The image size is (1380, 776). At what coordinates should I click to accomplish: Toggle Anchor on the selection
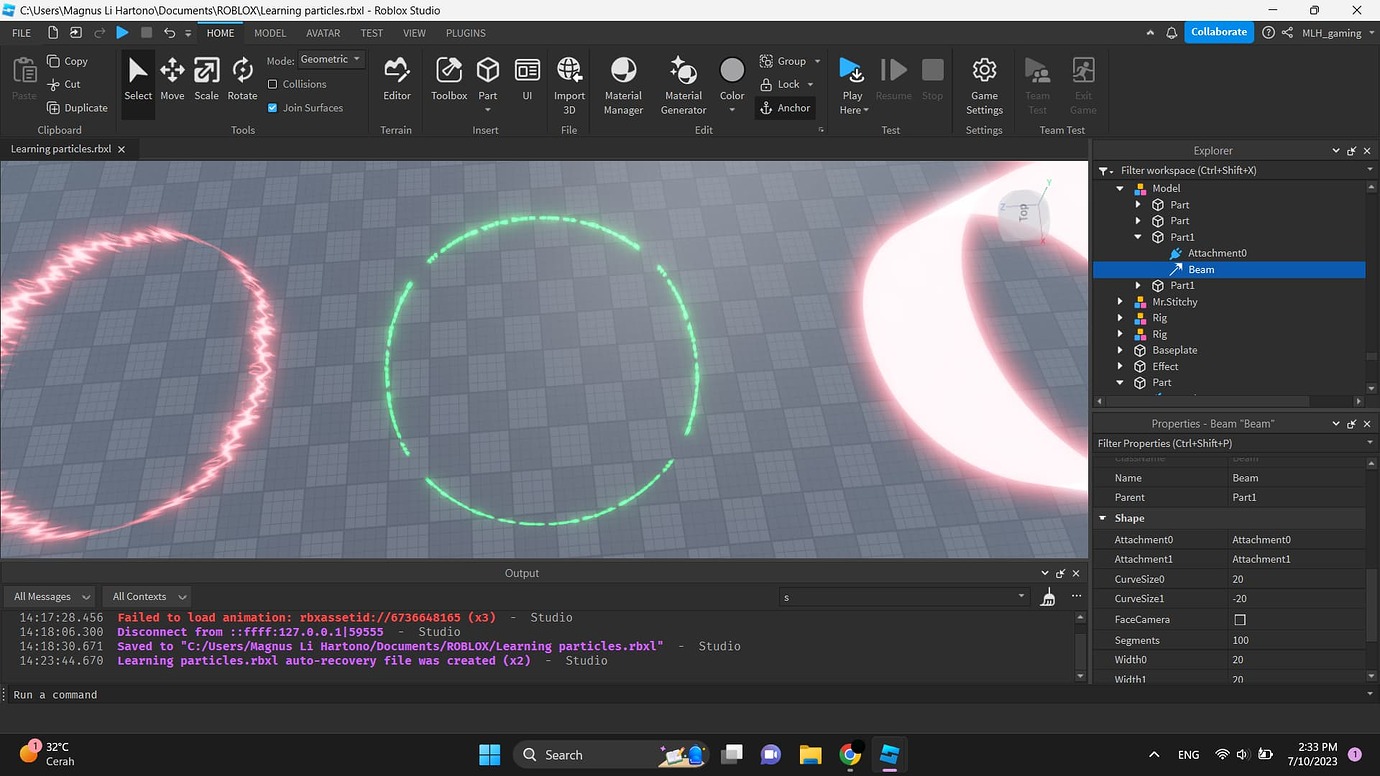786,107
